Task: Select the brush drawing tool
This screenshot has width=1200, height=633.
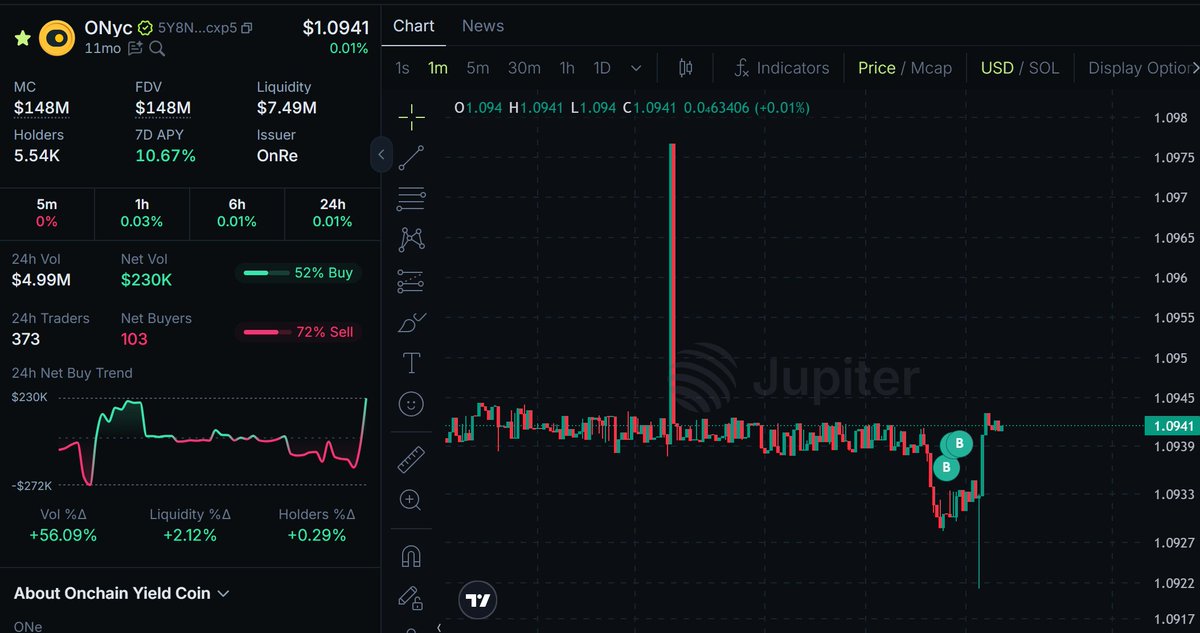Action: tap(411, 323)
